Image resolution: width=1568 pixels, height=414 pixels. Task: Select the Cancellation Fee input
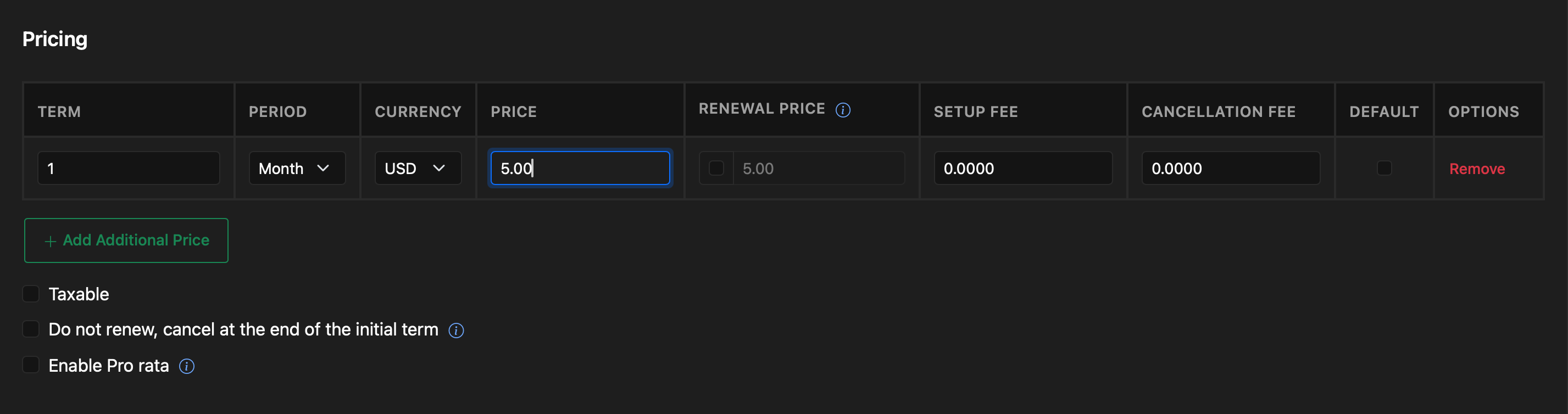[1231, 168]
